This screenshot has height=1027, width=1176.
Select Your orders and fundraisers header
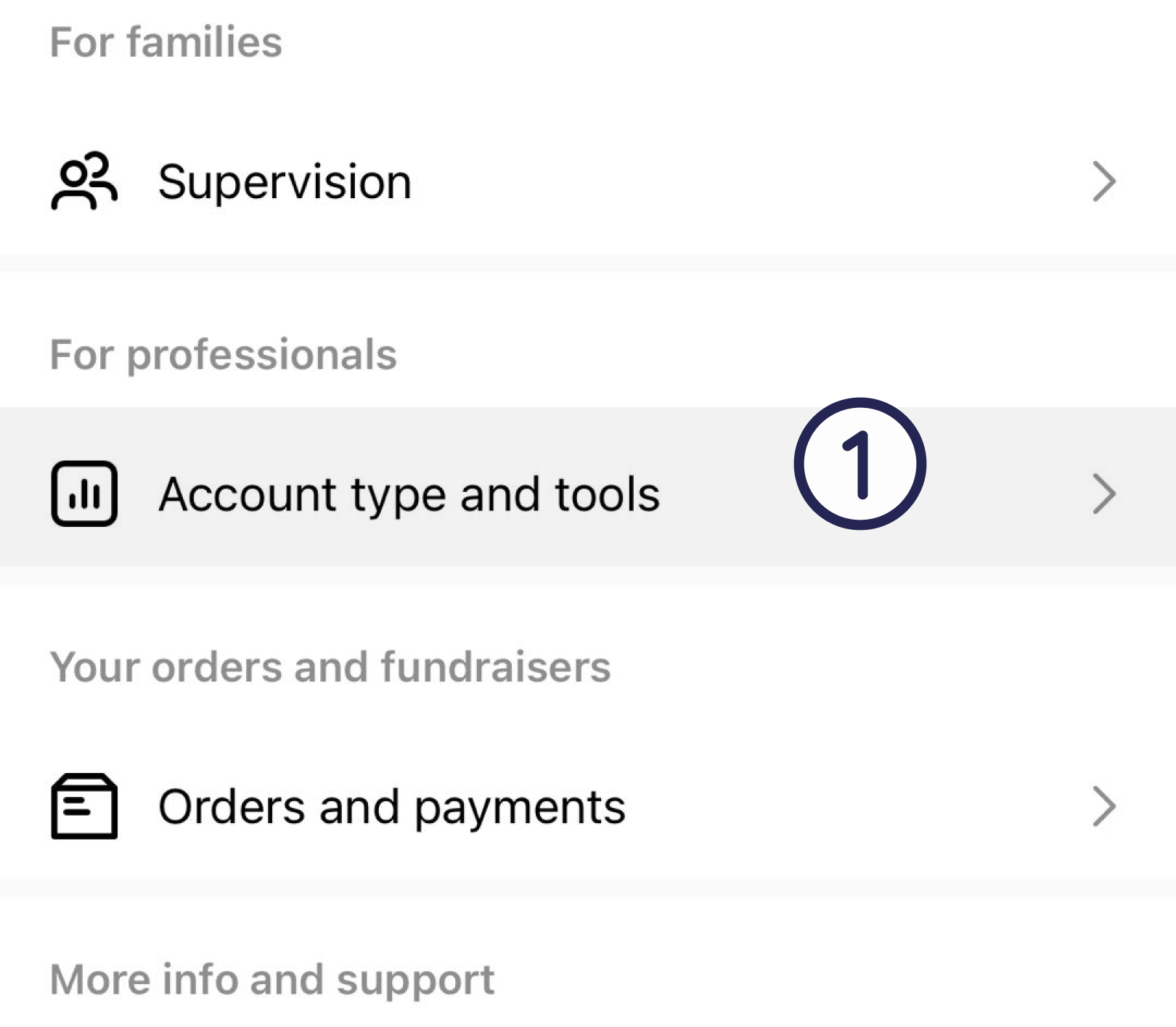(x=330, y=667)
